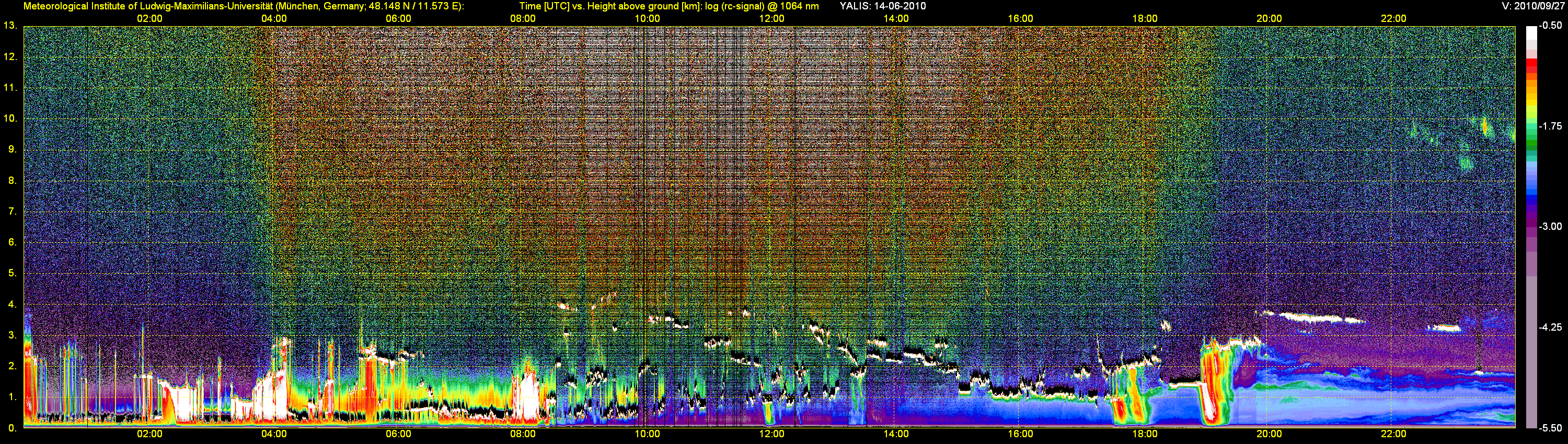Click the 11. km height axis label

[10, 88]
